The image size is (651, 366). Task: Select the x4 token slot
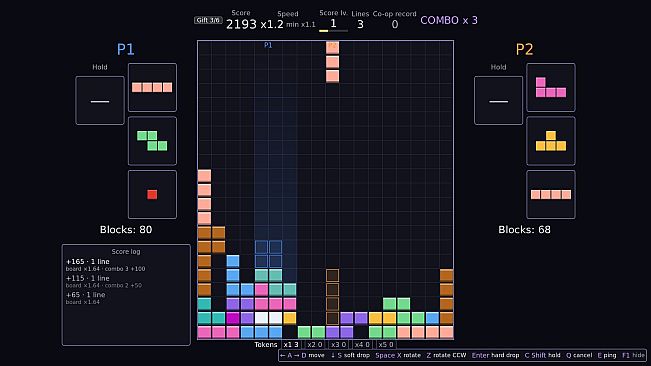point(362,344)
